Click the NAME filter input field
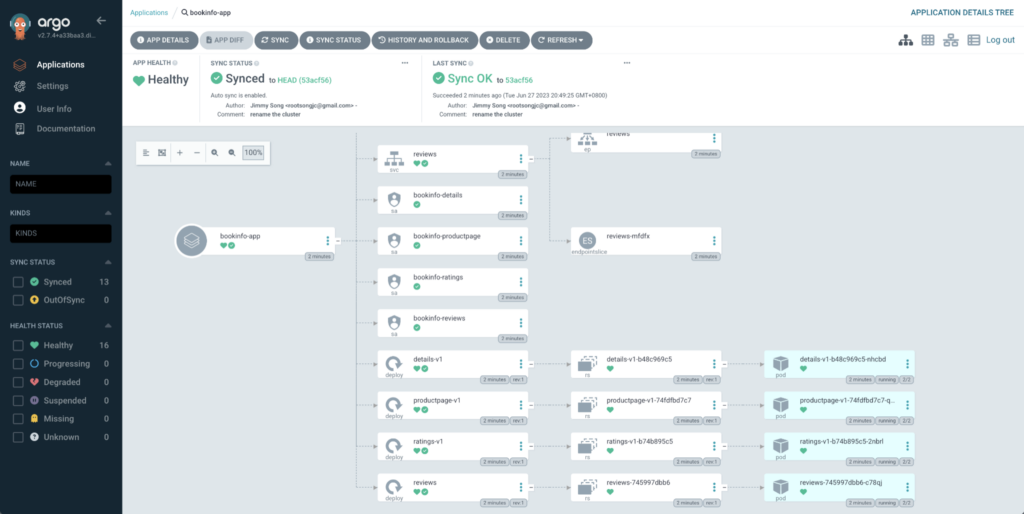 (x=61, y=184)
